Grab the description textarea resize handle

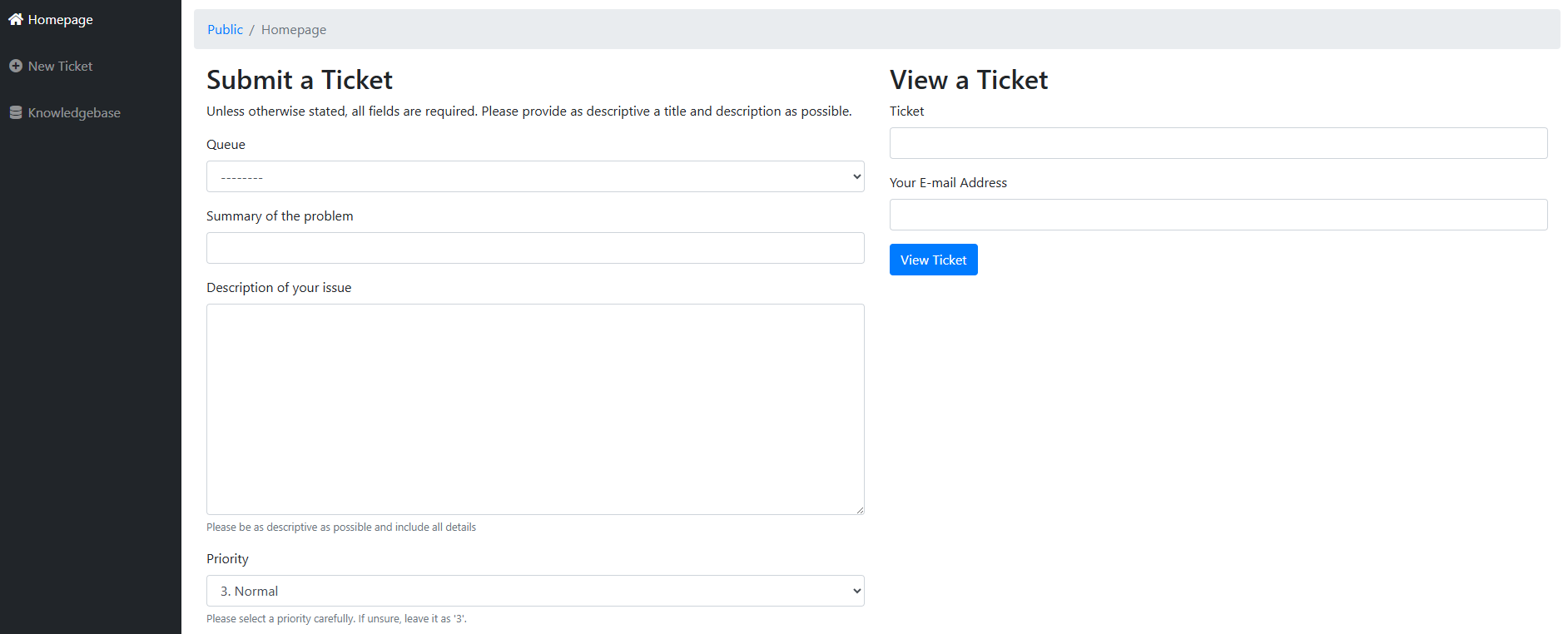click(860, 510)
